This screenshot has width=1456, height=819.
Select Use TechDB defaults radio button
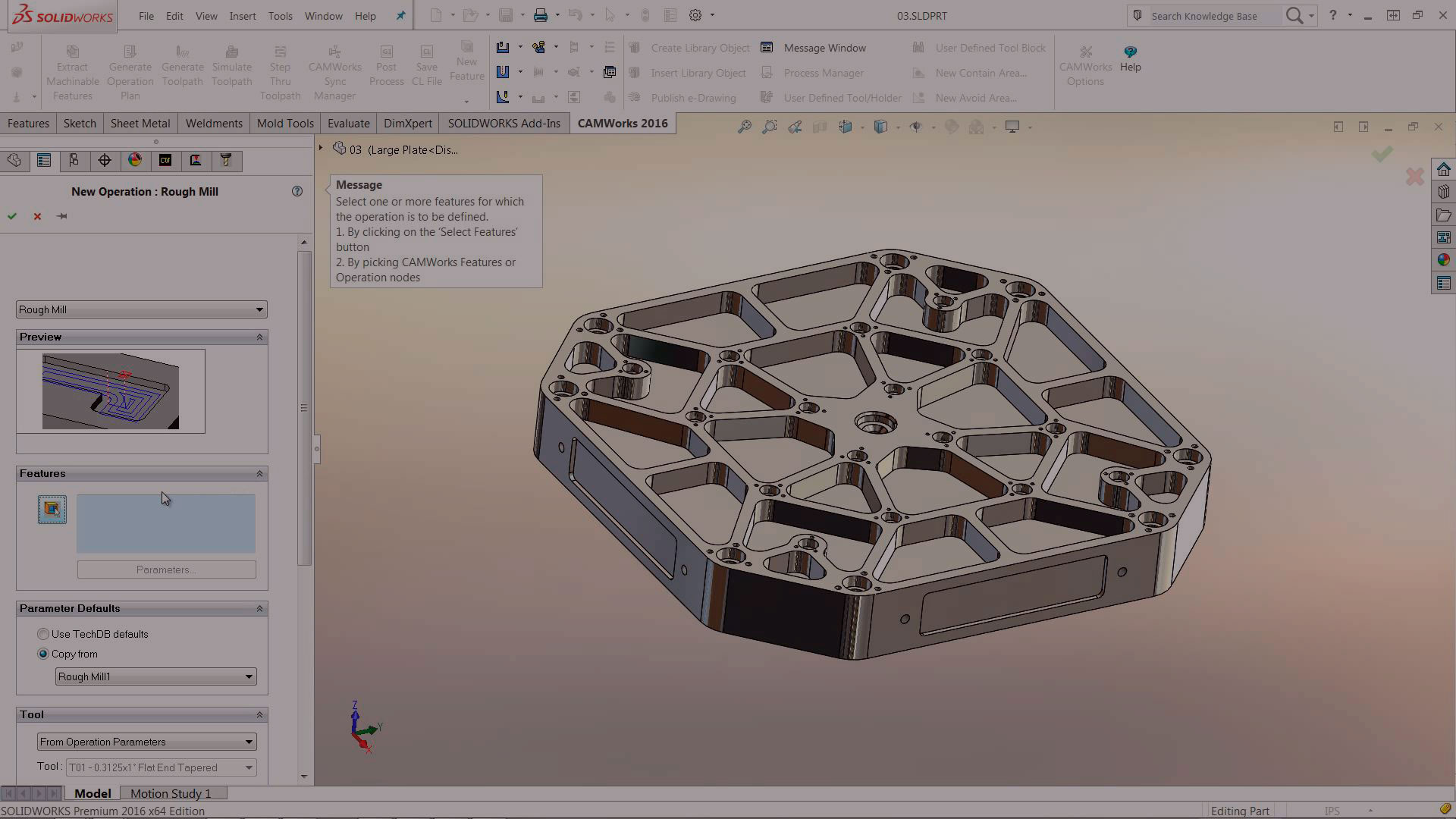43,634
